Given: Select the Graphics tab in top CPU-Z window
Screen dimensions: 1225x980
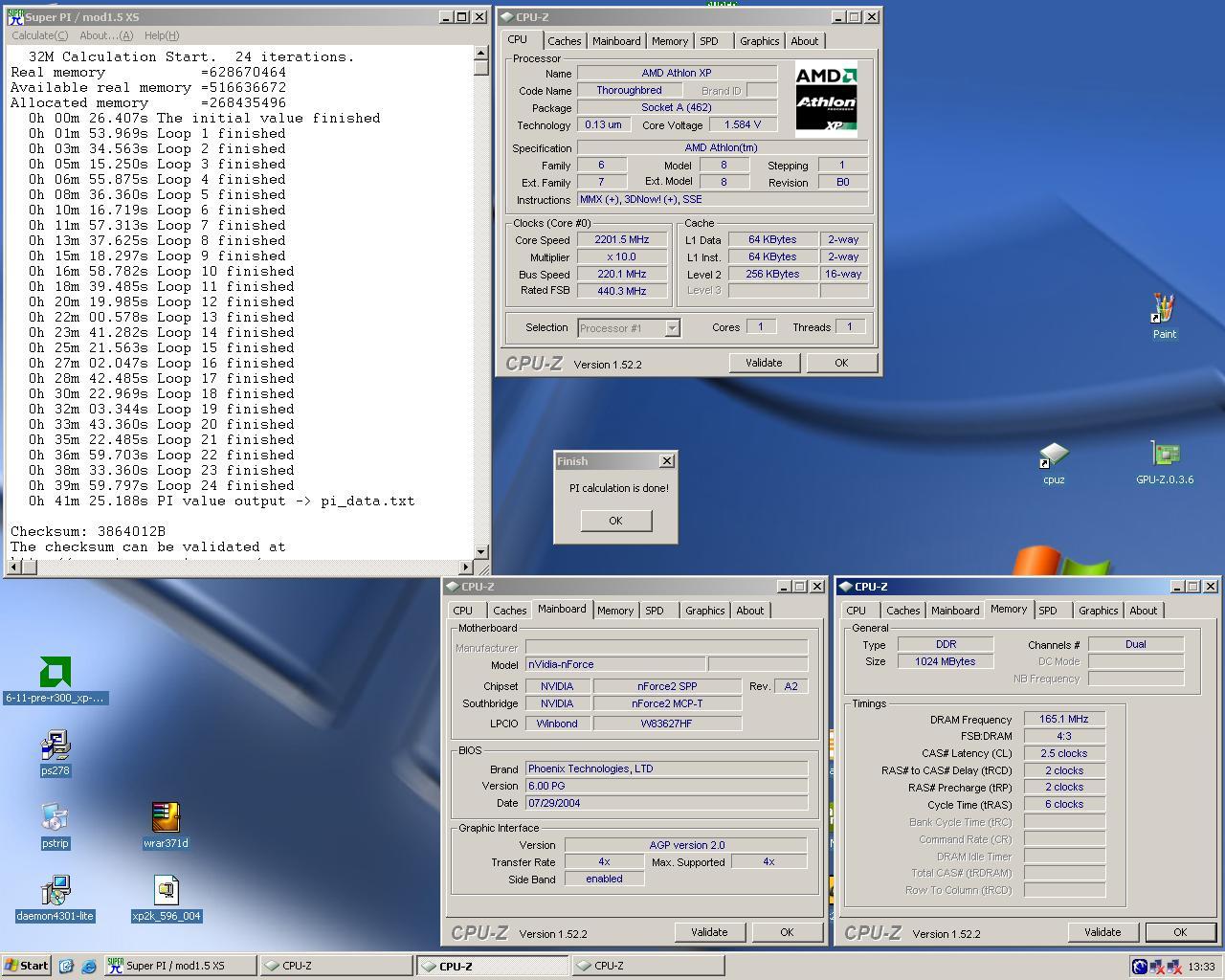Looking at the screenshot, I should (759, 41).
